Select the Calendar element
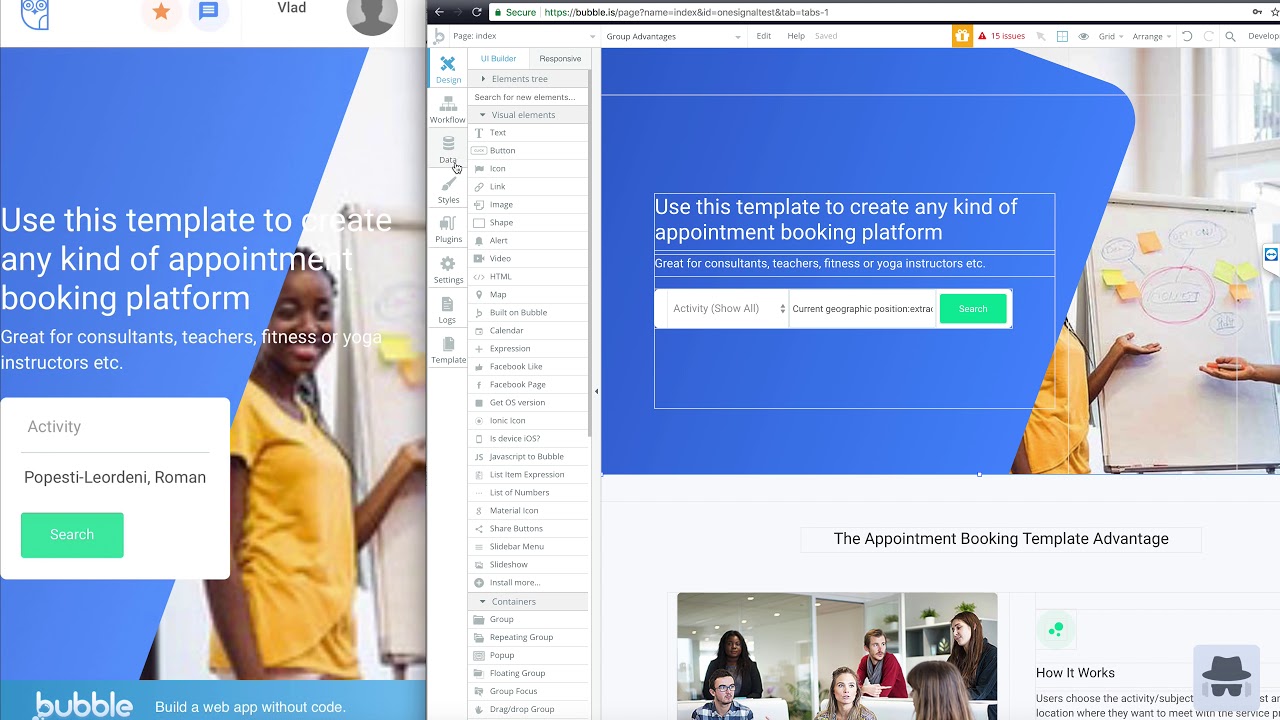 click(x=529, y=331)
